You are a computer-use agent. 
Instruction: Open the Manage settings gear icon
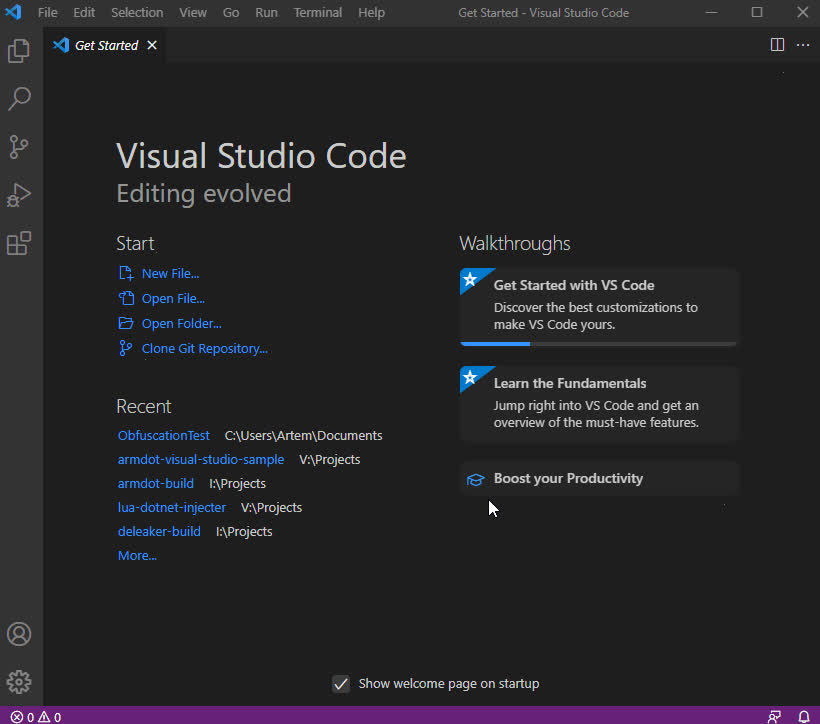click(20, 681)
